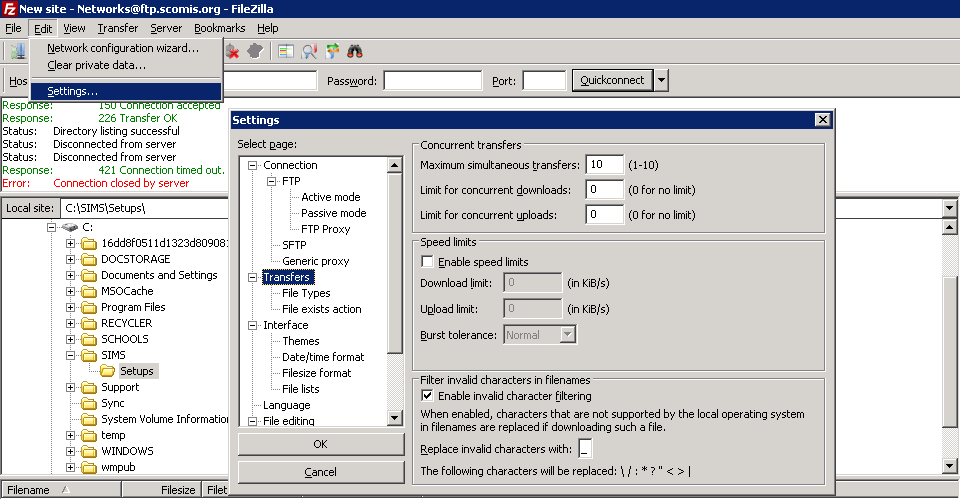
Task: Close the Settings dialog with X
Action: [x=822, y=120]
